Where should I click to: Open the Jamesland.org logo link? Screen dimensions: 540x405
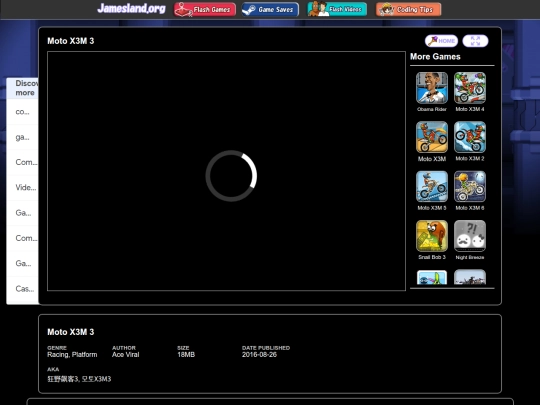point(131,8)
